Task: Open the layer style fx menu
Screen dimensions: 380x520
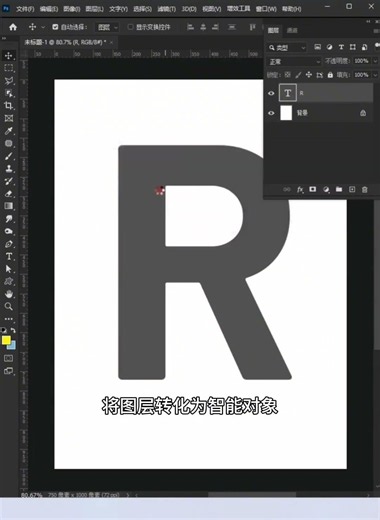Action: pyautogui.click(x=300, y=189)
